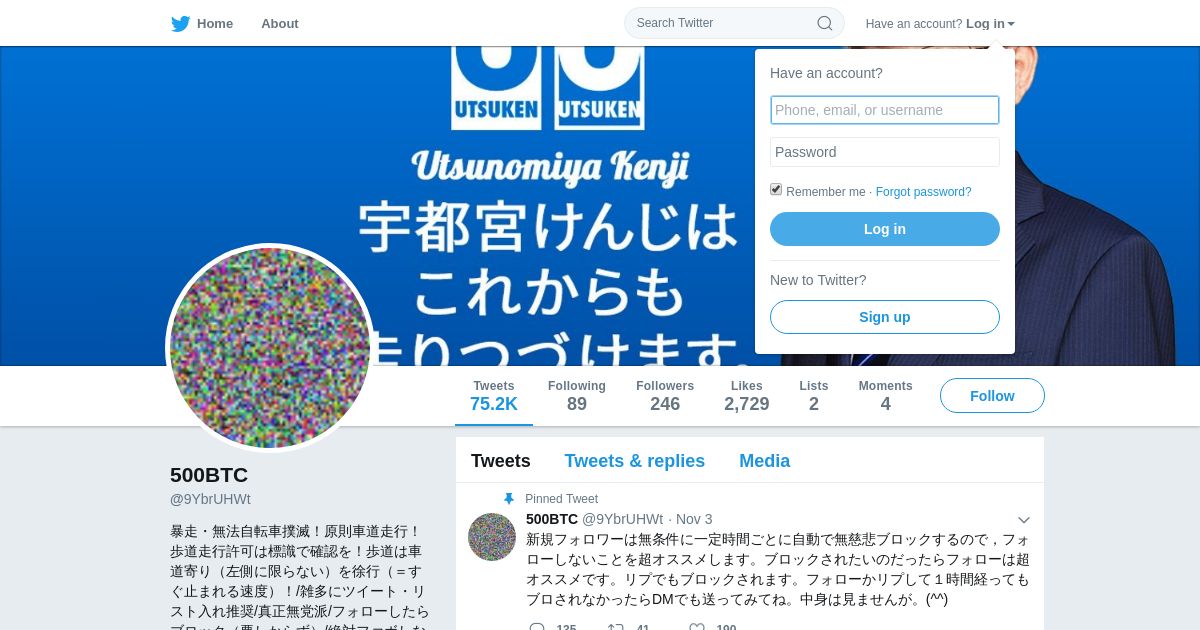
Task: Expand the Log in dropdown caret
Action: coord(1011,24)
